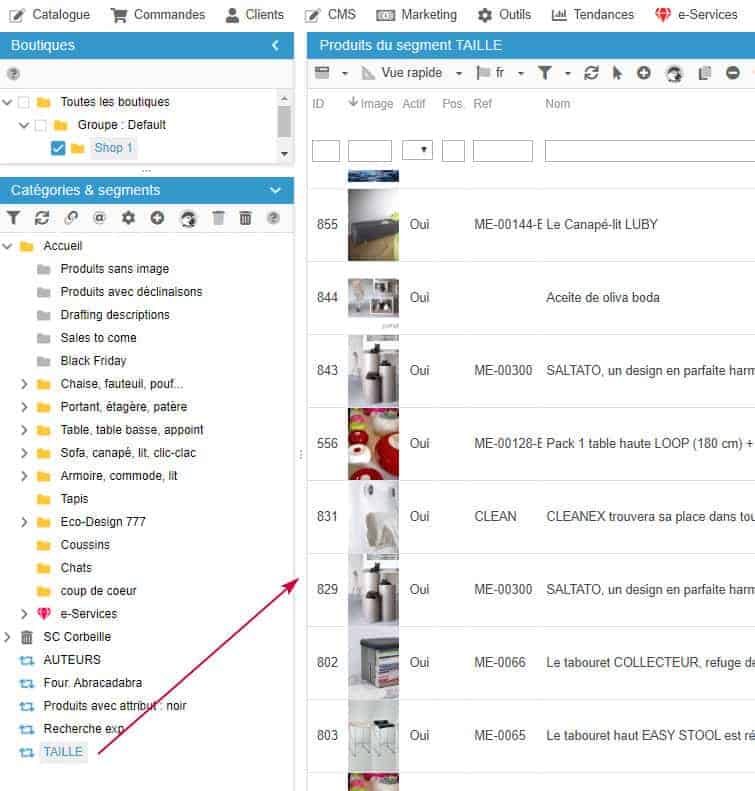Click the French language flag icon

(x=483, y=73)
